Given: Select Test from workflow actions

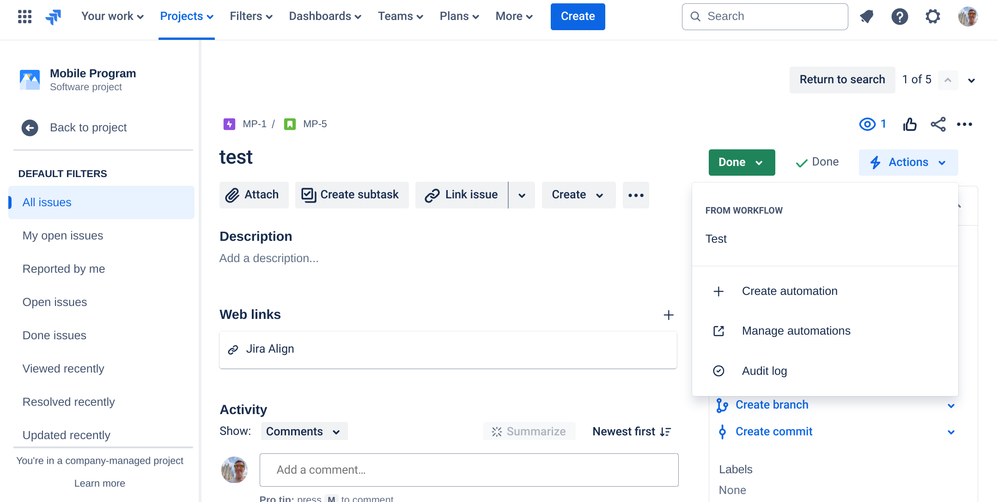Looking at the screenshot, I should point(825,239).
